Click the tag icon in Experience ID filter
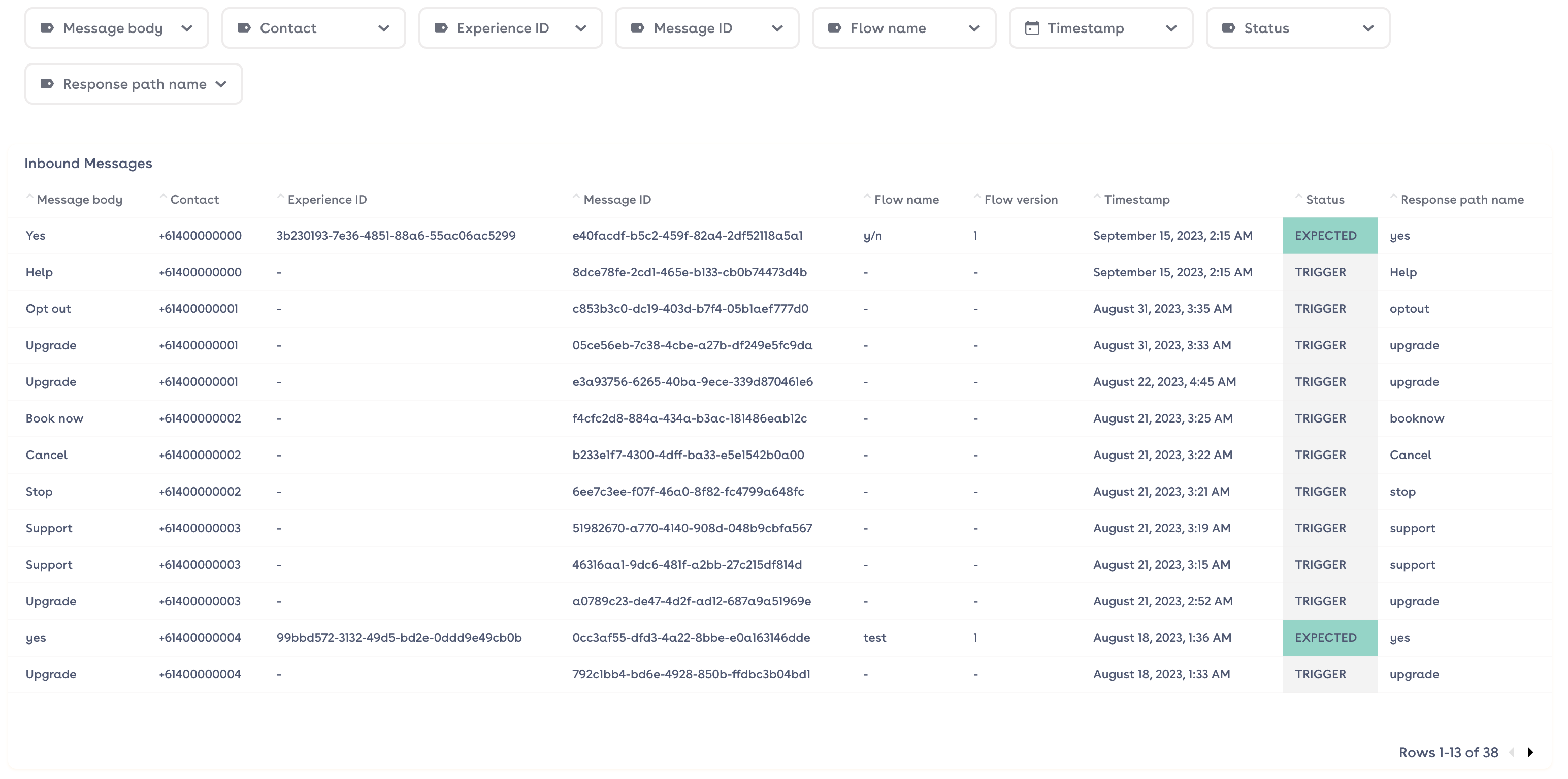This screenshot has height=779, width=1568. pyautogui.click(x=441, y=28)
